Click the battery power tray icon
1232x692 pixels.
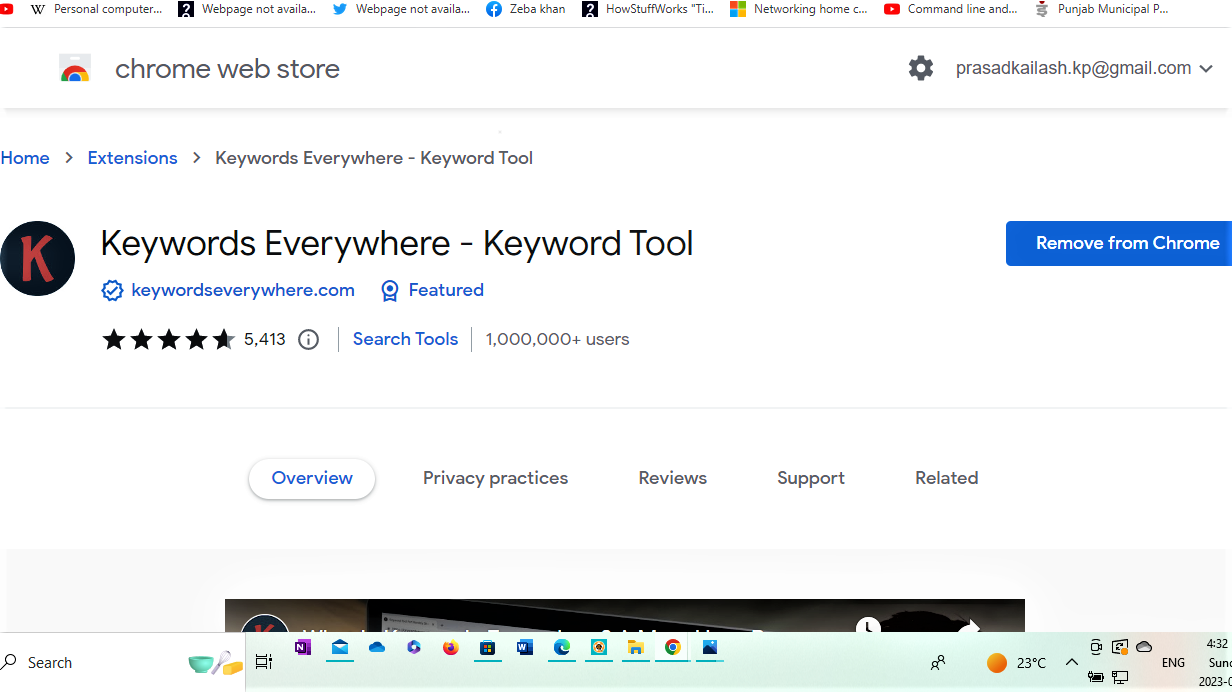coord(1096,677)
